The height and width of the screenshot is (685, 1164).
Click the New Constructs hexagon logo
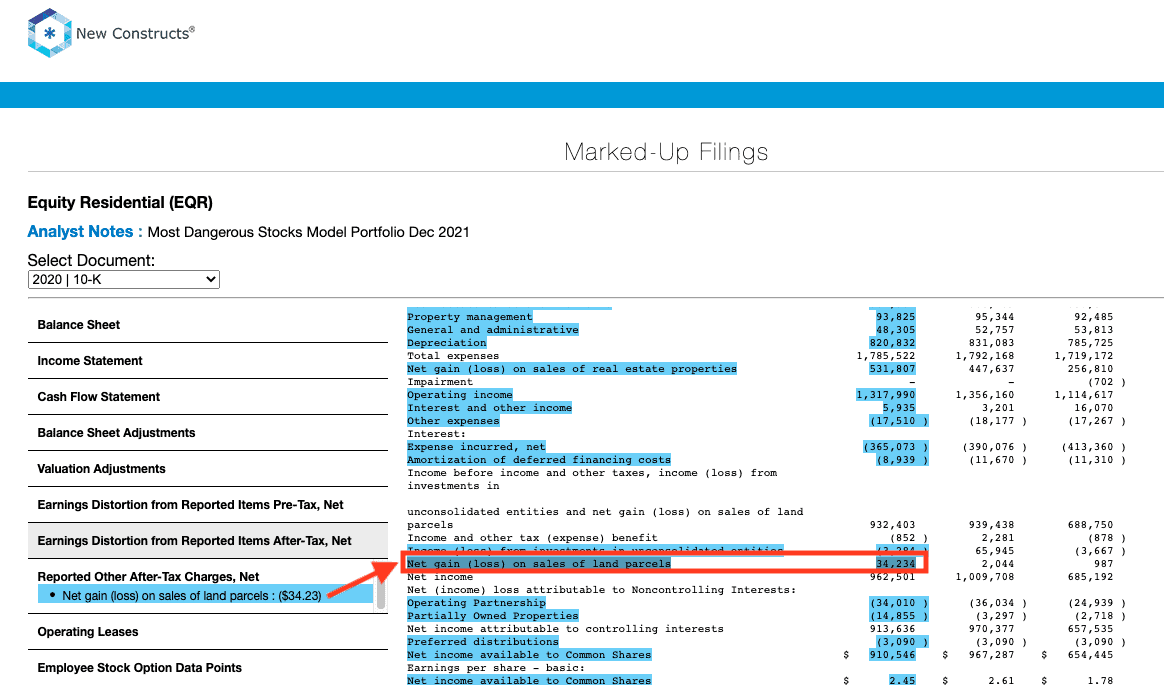click(x=49, y=33)
